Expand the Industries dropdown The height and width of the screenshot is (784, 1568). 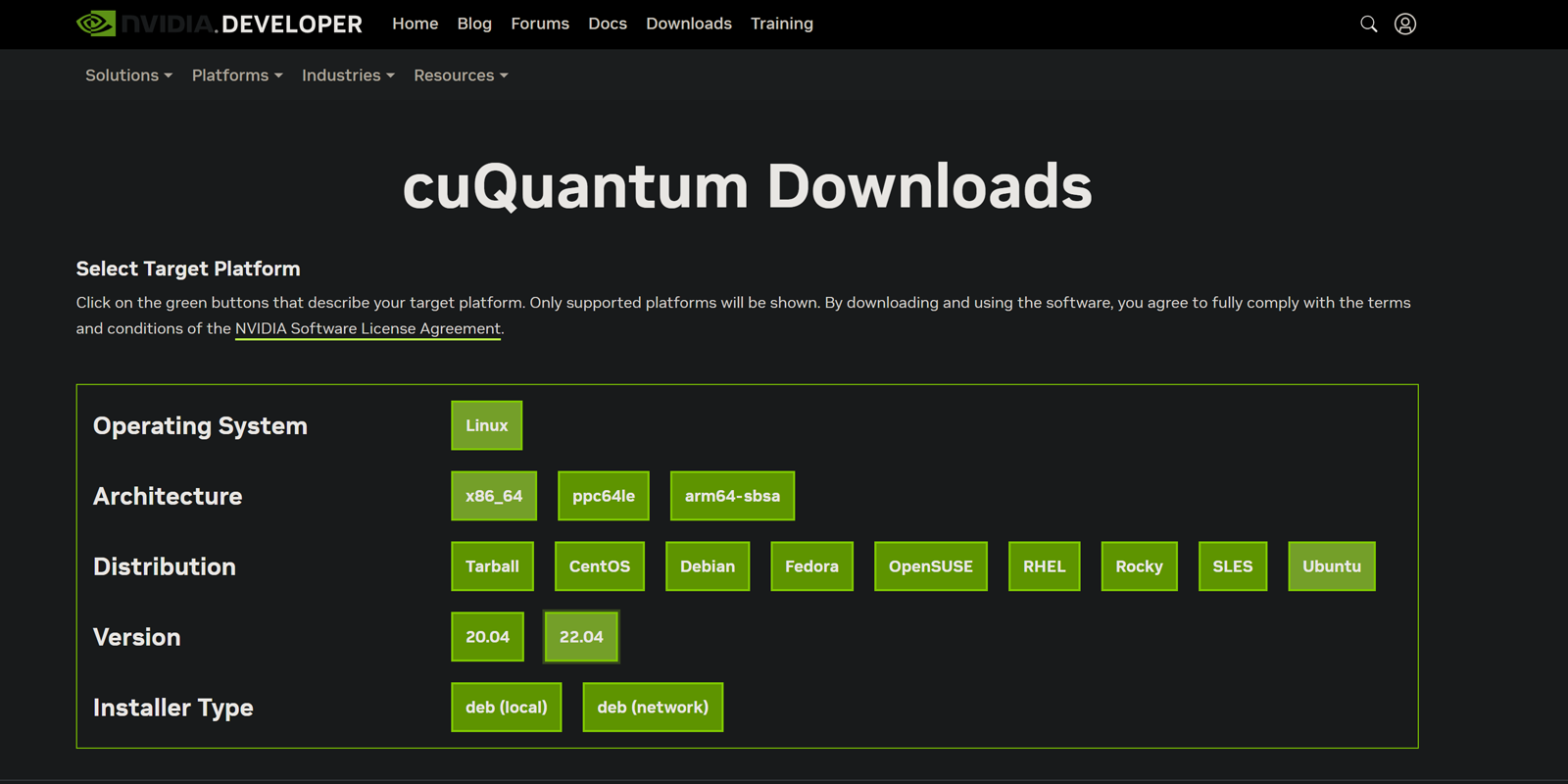click(348, 75)
